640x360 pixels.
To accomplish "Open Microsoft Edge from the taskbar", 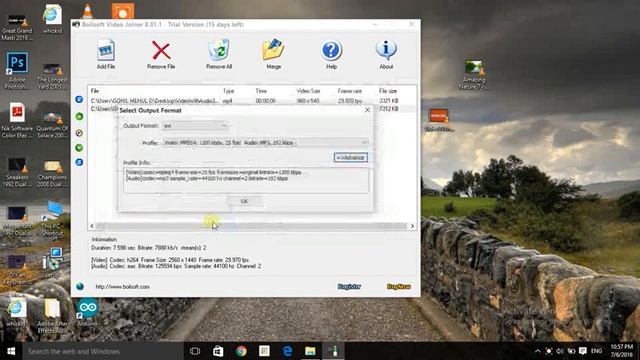I will pyautogui.click(x=287, y=351).
